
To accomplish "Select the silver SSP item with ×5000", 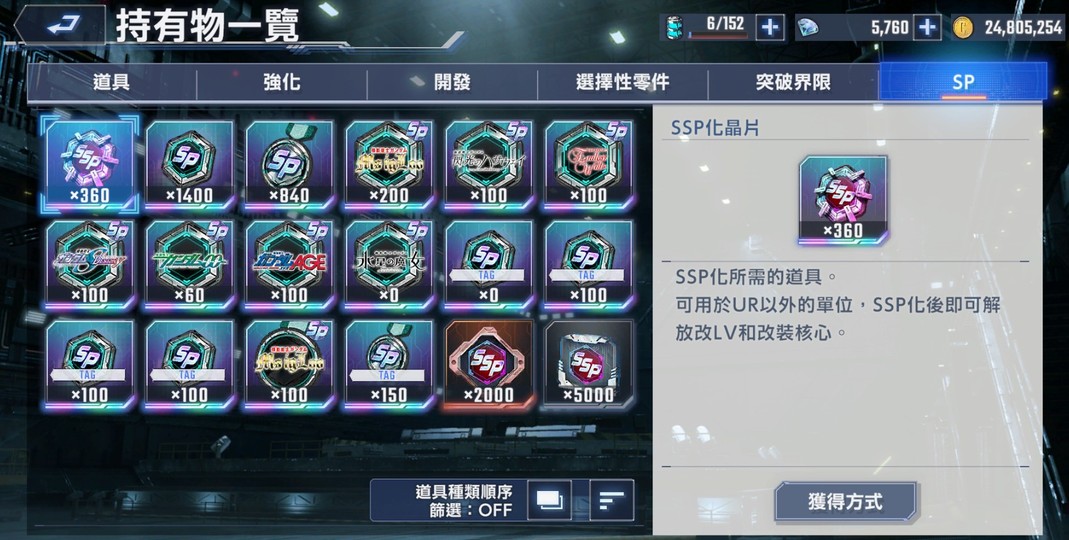I will [x=588, y=364].
